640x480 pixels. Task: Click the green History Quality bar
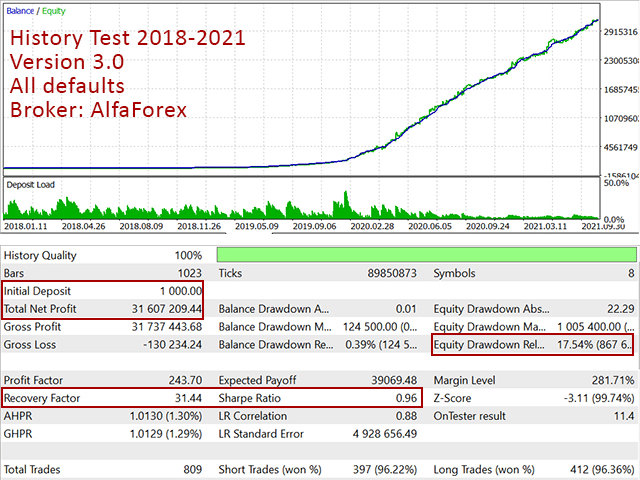point(426,255)
